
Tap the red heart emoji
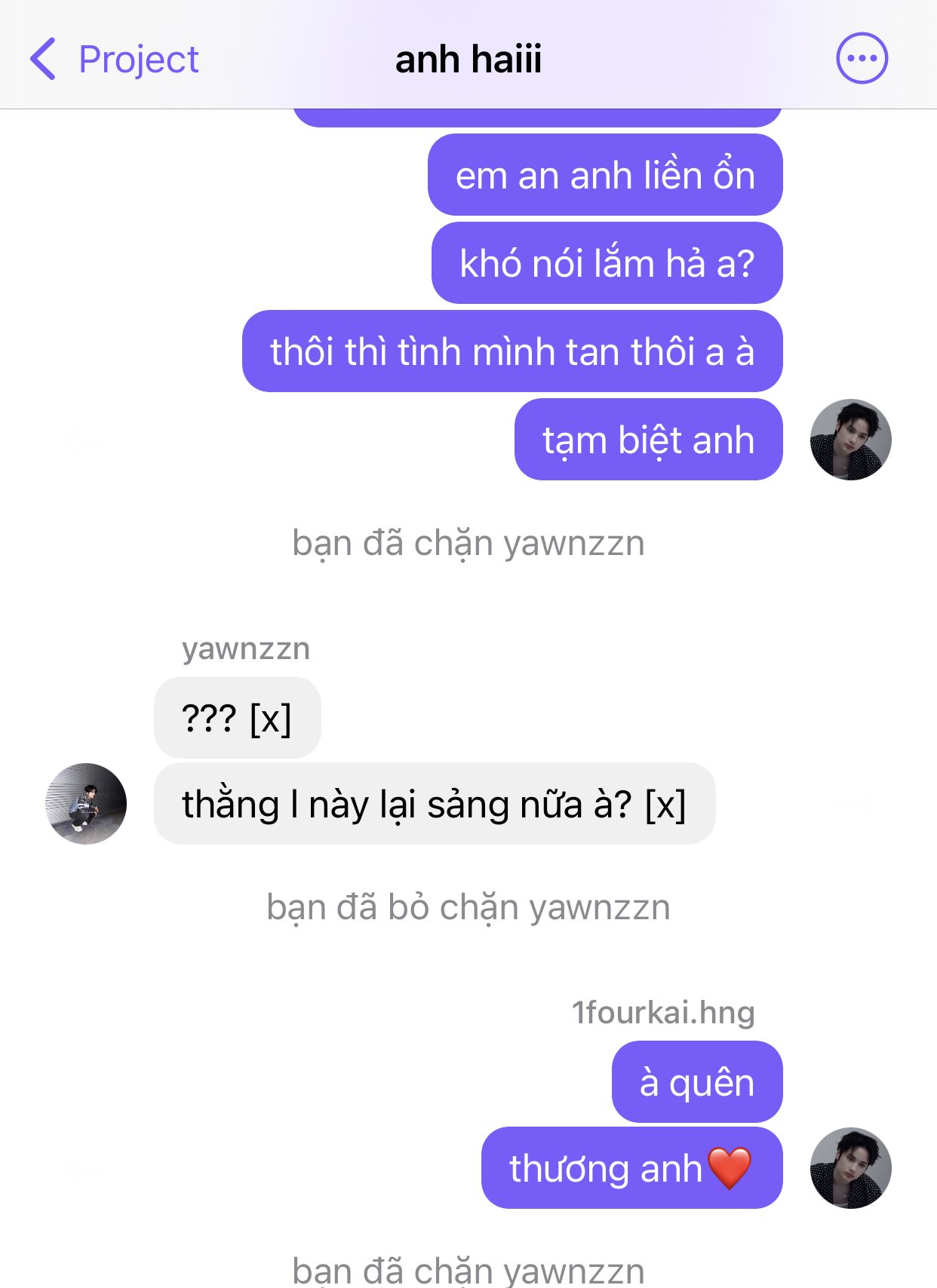point(730,1168)
